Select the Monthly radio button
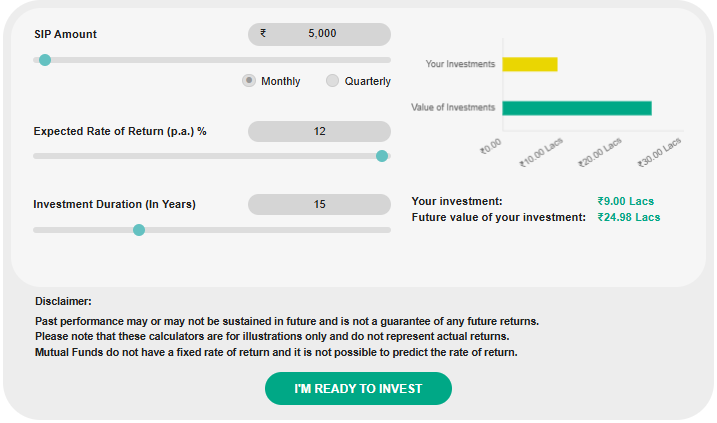This screenshot has width=717, height=423. click(x=249, y=81)
